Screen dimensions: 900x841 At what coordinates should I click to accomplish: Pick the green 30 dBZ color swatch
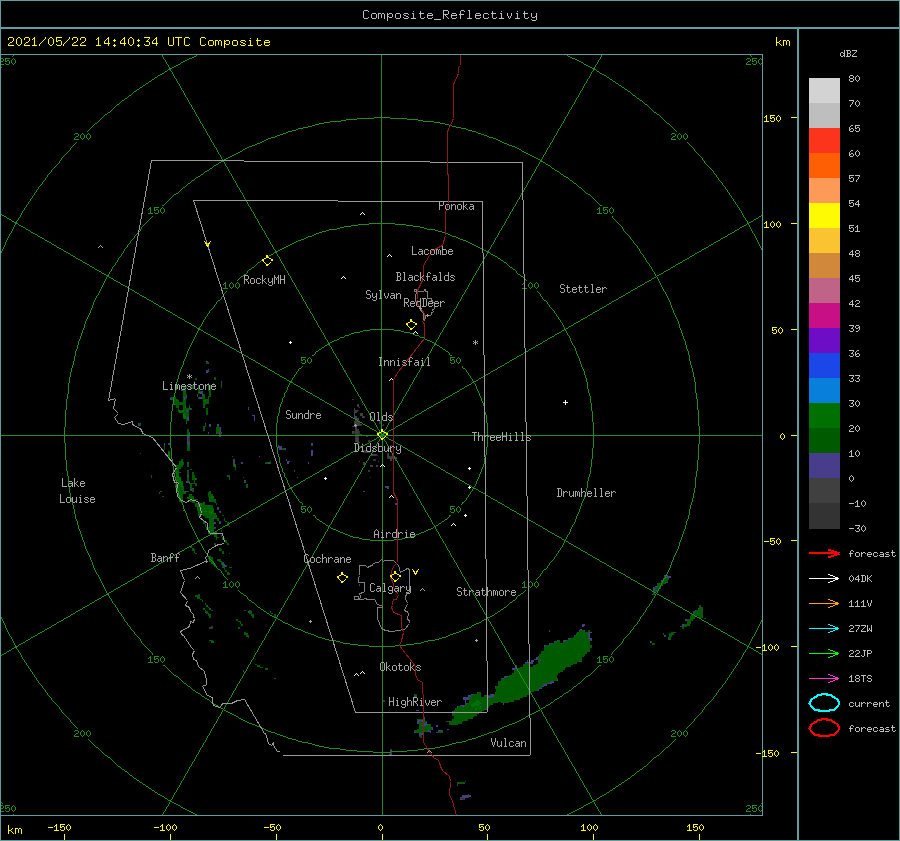click(824, 416)
